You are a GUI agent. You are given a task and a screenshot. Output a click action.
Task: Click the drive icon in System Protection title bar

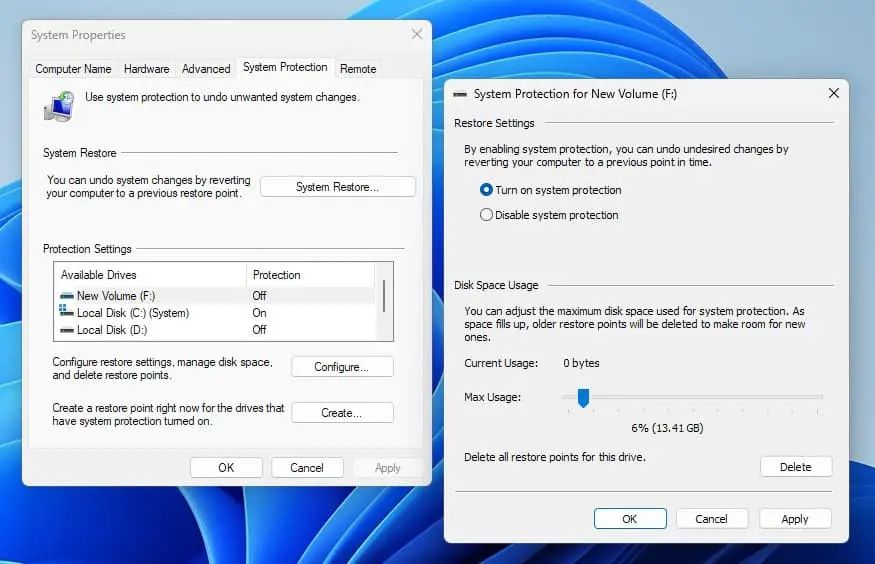(x=460, y=94)
